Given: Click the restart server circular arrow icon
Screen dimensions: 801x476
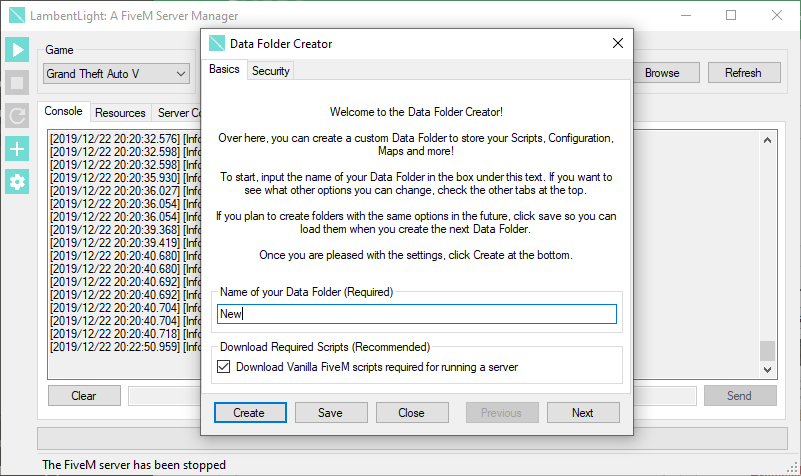Looking at the screenshot, I should [17, 116].
